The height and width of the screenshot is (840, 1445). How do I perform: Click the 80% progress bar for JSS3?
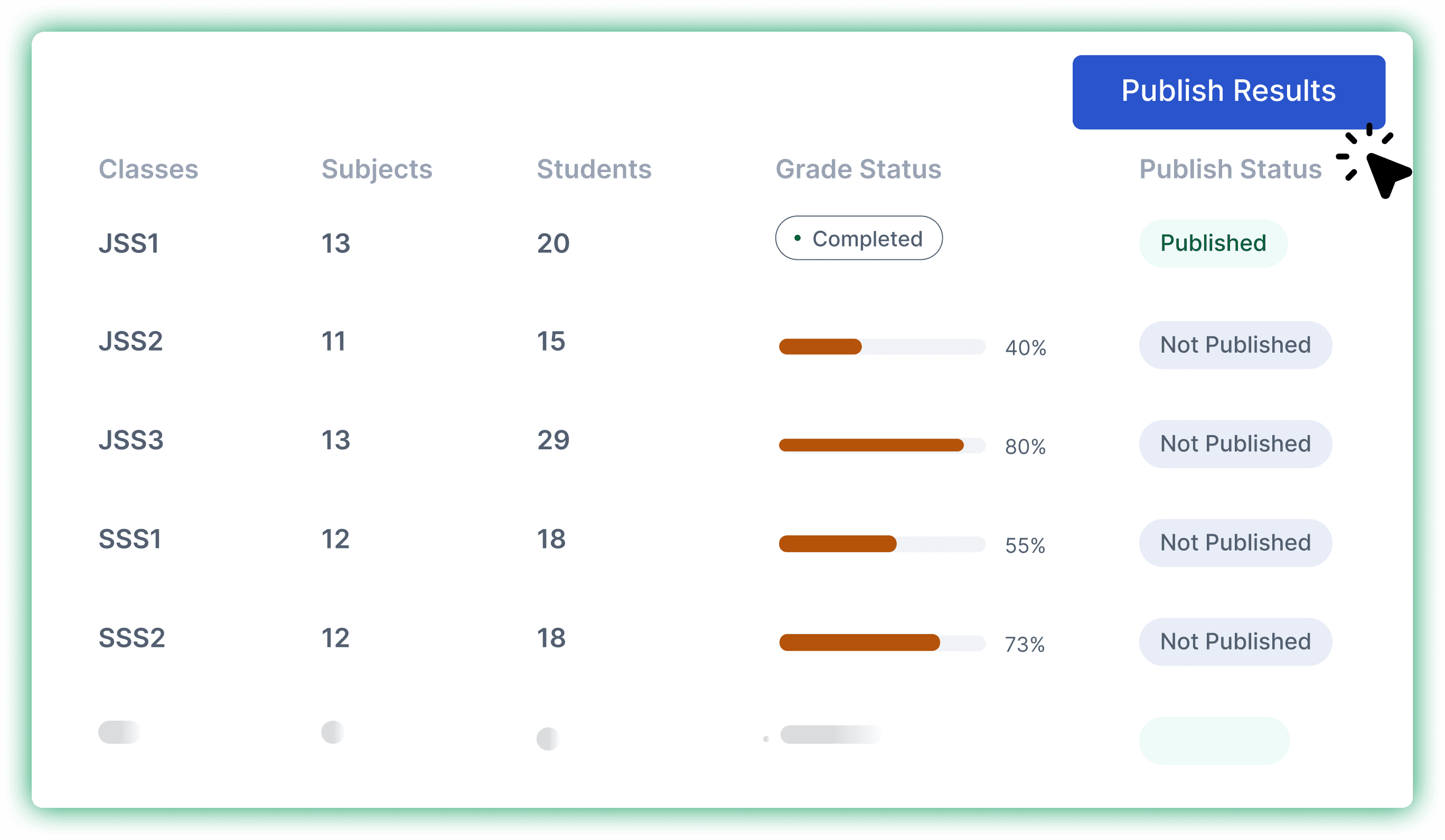(x=883, y=445)
